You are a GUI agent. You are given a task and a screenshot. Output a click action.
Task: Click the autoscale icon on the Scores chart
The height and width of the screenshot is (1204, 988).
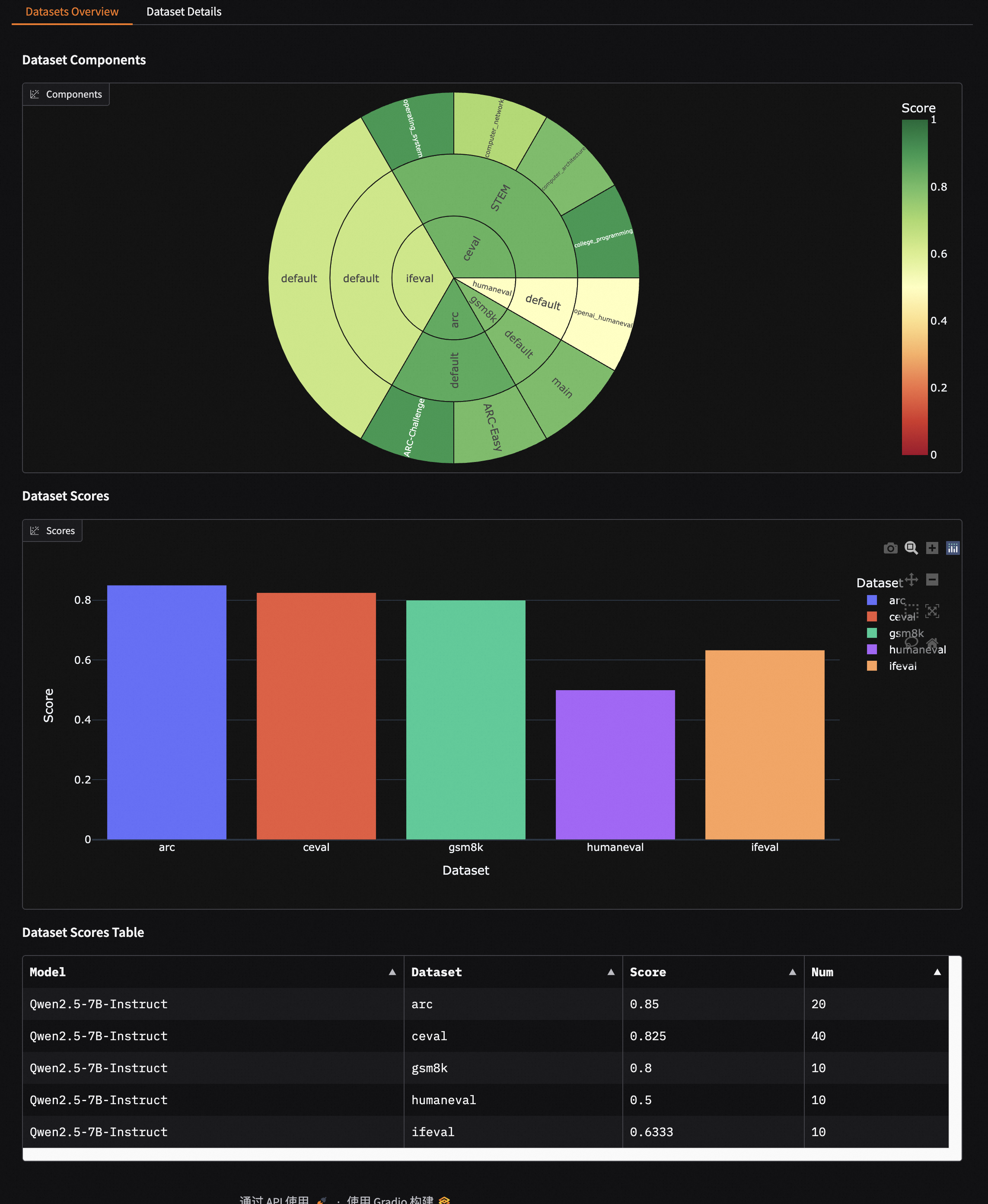coord(933,612)
